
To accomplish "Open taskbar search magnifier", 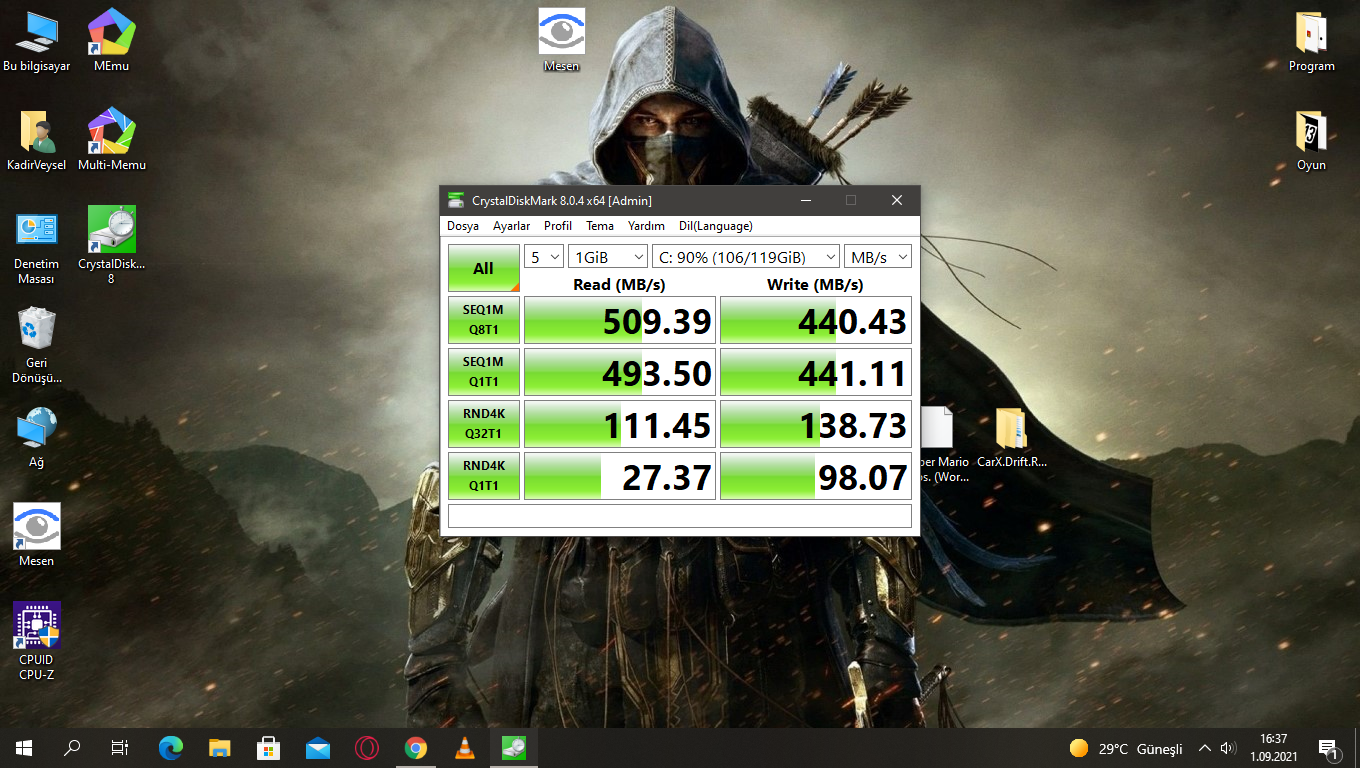I will click(72, 748).
